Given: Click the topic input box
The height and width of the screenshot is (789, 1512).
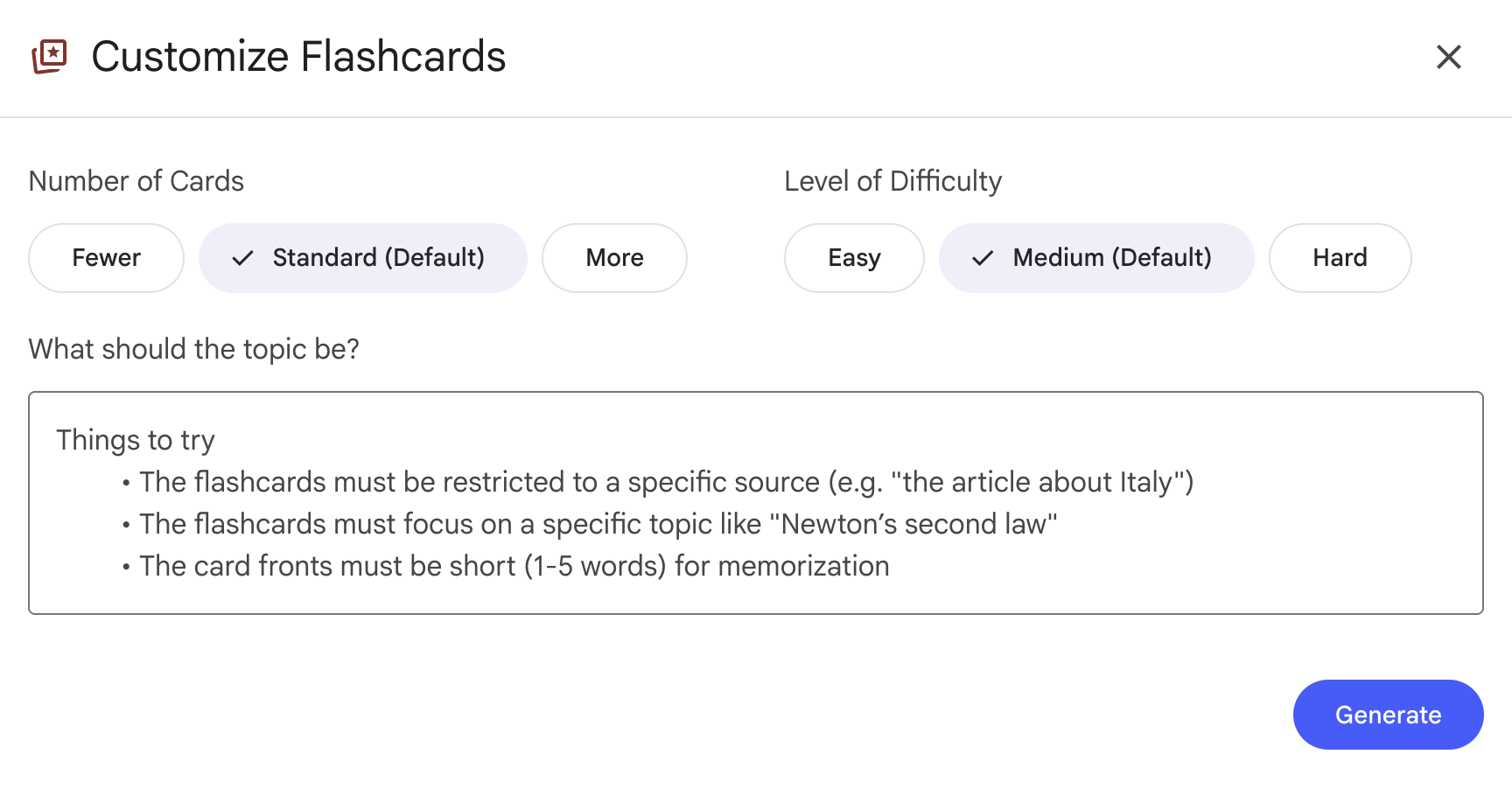Looking at the screenshot, I should (756, 503).
